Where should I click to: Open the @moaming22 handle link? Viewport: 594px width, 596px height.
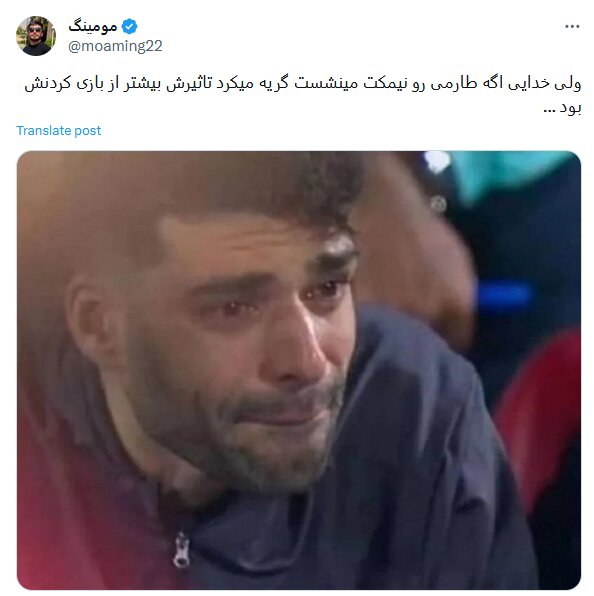(x=115, y=46)
